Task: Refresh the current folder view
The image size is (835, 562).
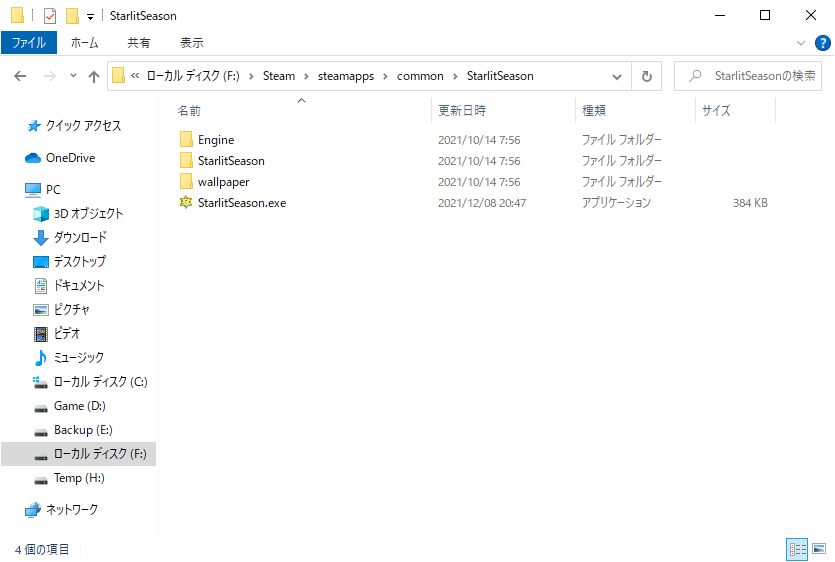Action: pos(646,76)
